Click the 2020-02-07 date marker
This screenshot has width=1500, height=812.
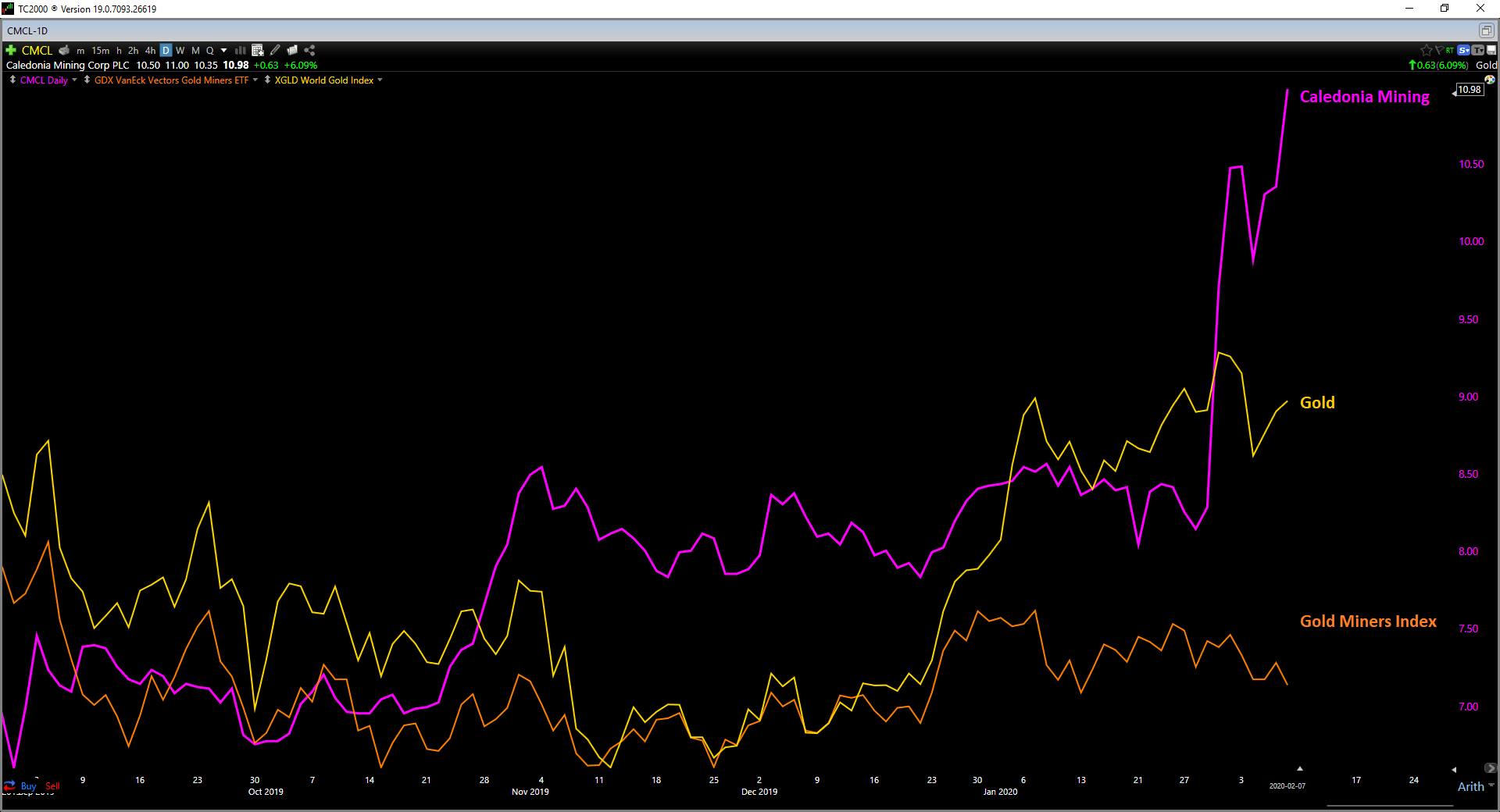[1287, 785]
